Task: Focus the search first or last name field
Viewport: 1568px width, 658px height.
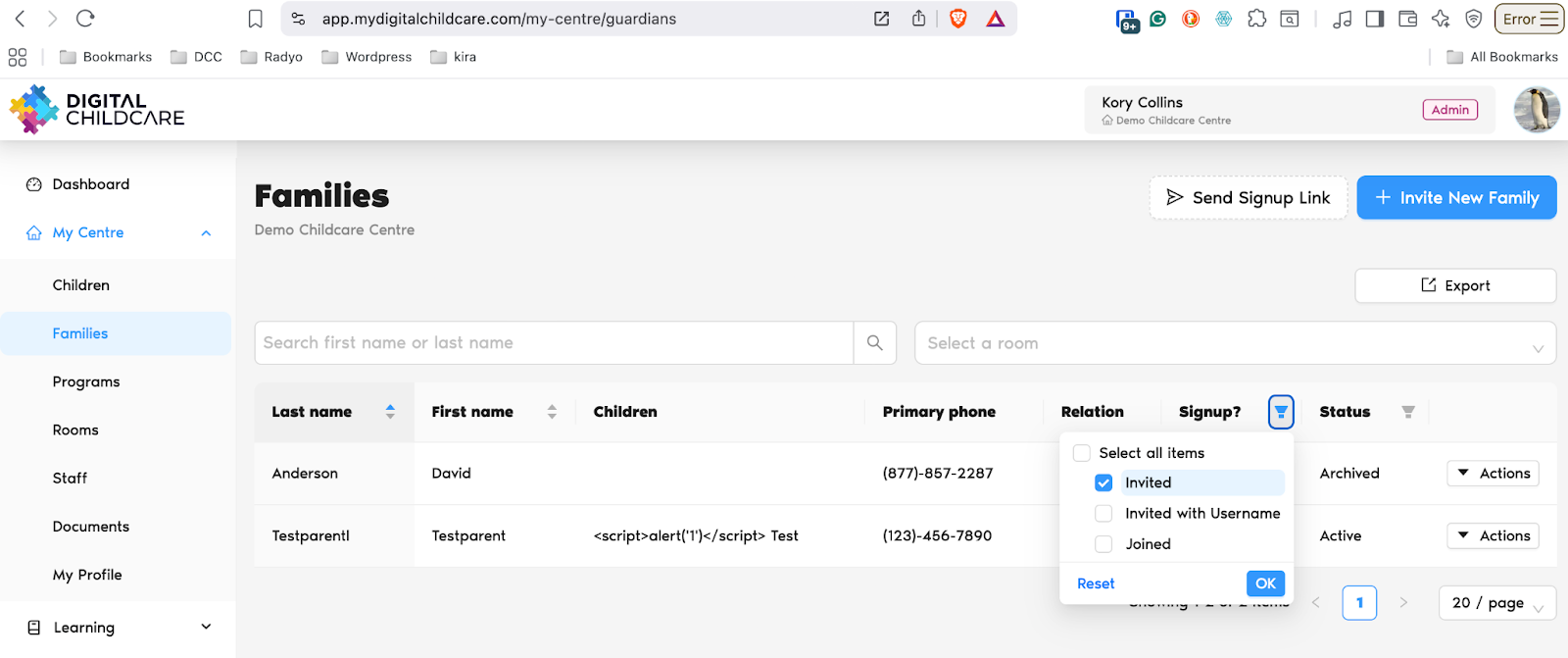Action: pos(554,342)
